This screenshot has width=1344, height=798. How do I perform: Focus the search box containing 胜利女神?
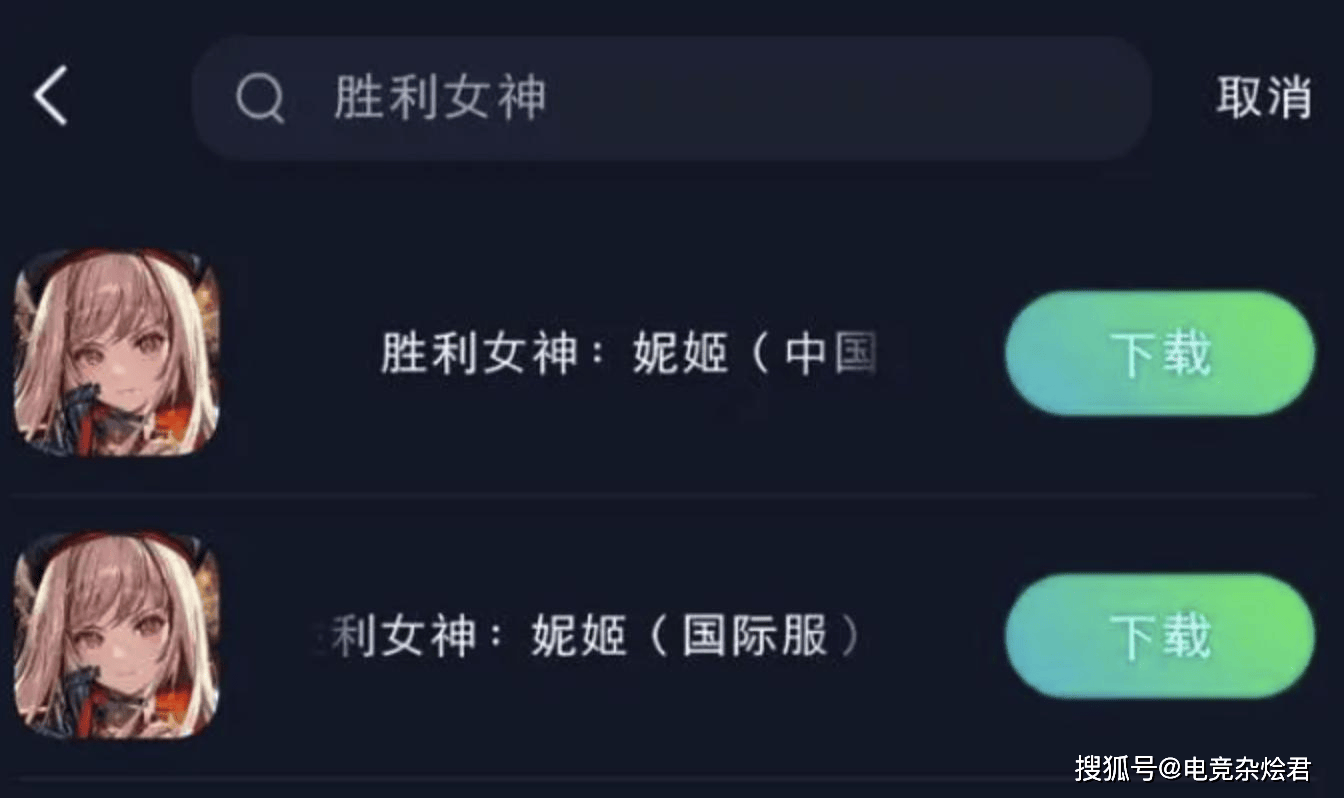671,98
